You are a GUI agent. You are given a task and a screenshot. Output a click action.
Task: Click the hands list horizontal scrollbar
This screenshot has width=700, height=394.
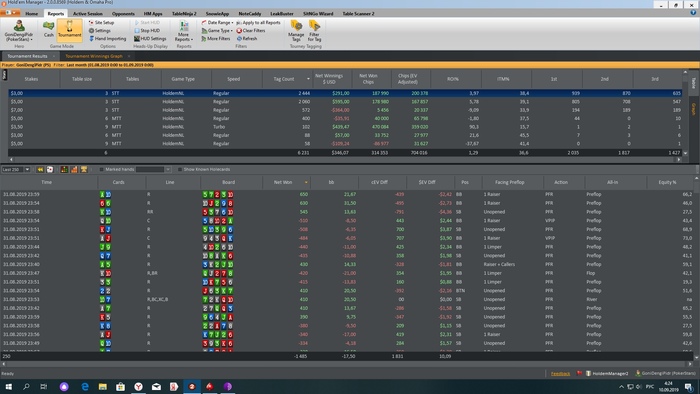click(347, 364)
